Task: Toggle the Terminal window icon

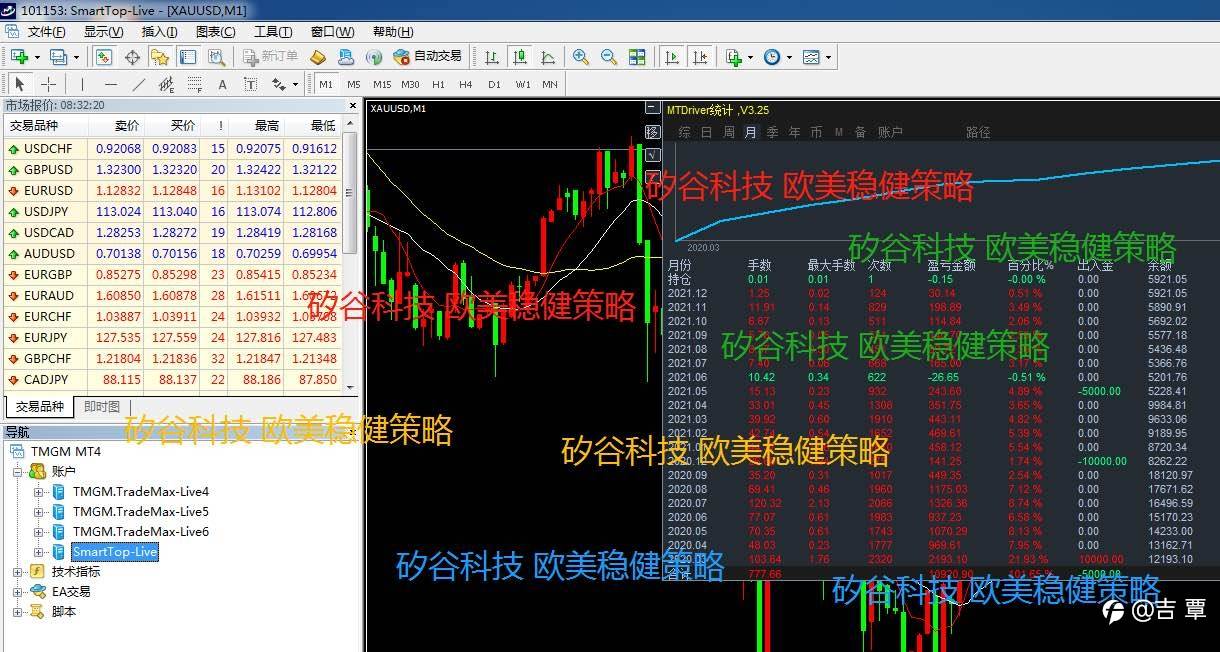Action: coord(186,57)
